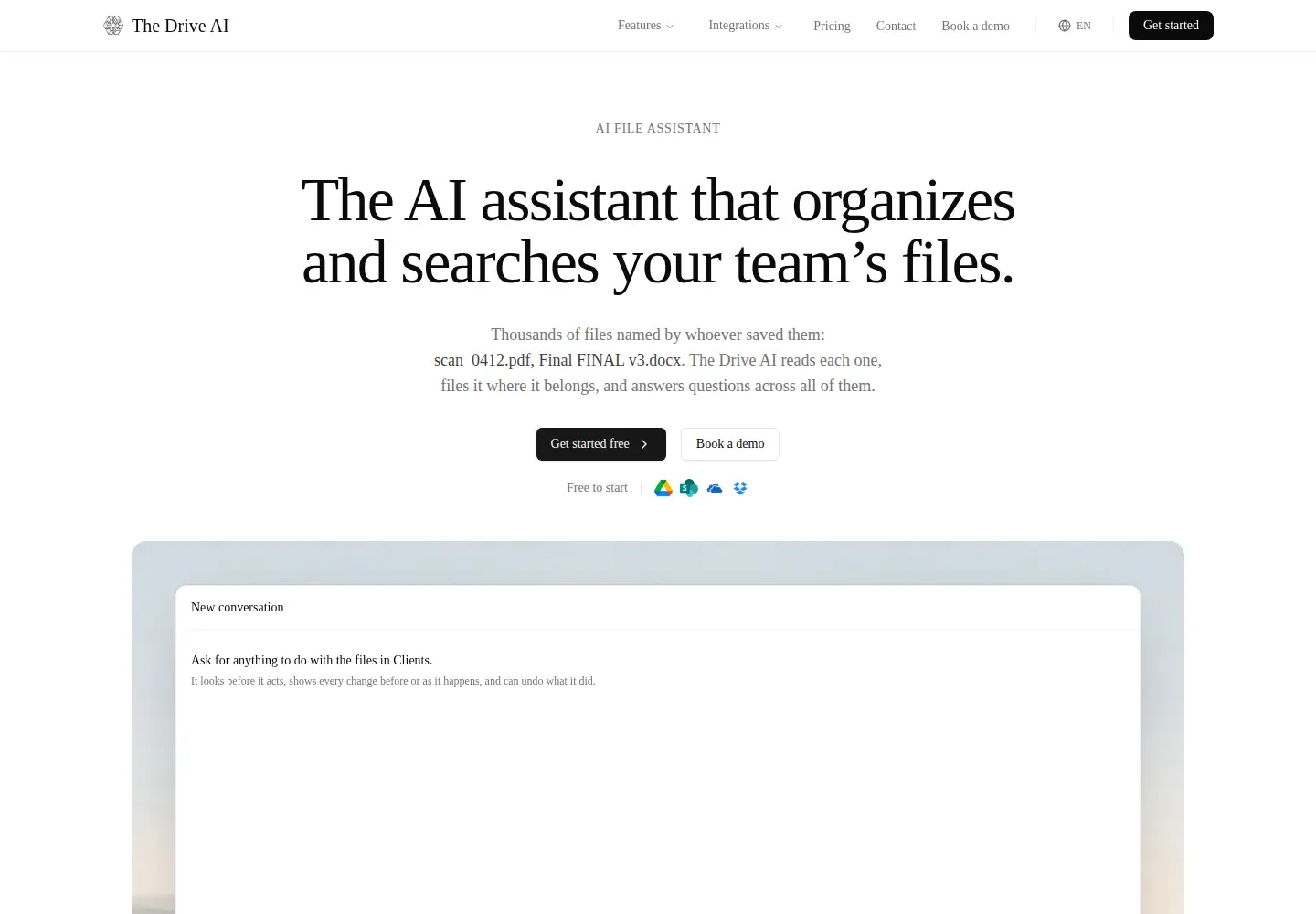The image size is (1316, 914).
Task: Click the Dropbox icon
Action: click(740, 488)
